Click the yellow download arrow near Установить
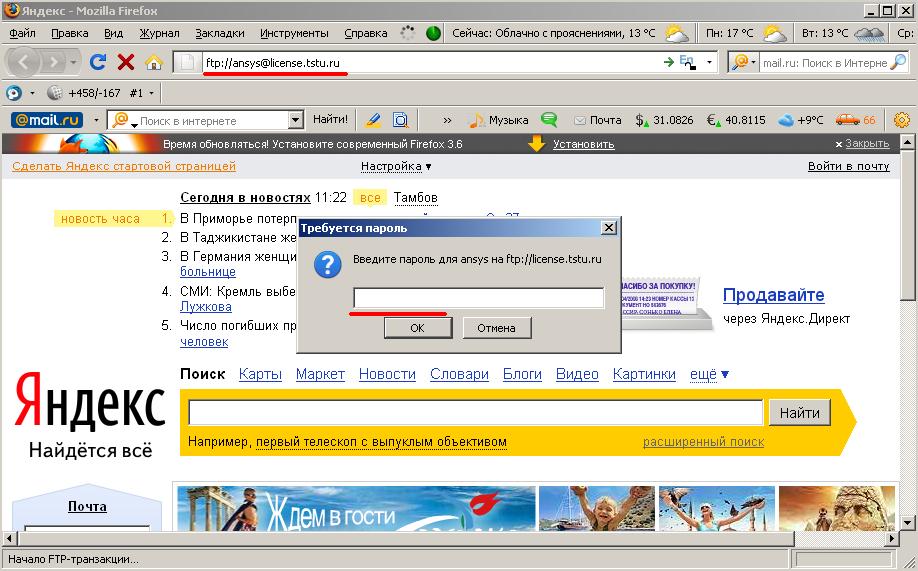The width and height of the screenshot is (918, 571). 536,143
